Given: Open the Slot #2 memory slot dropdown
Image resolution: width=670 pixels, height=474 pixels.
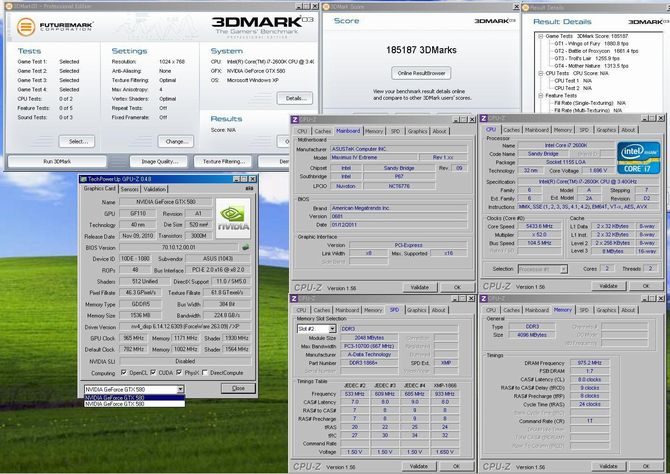Looking at the screenshot, I should [332, 329].
